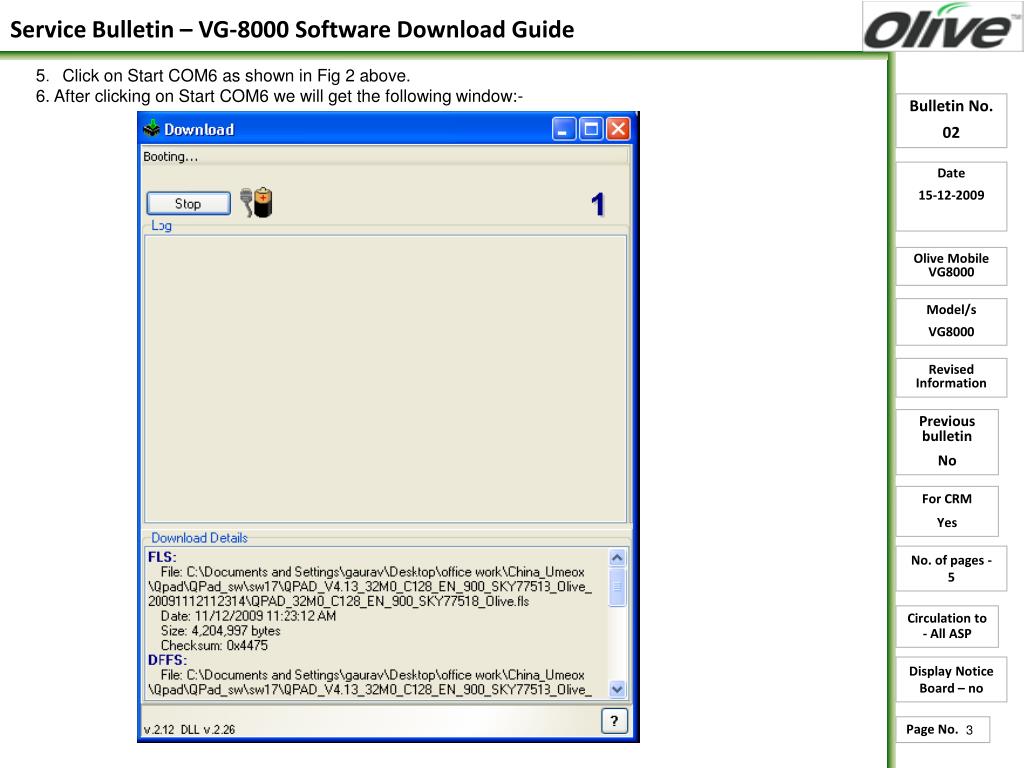Maximize the Download window
The width and height of the screenshot is (1024, 768).
pyautogui.click(x=591, y=129)
